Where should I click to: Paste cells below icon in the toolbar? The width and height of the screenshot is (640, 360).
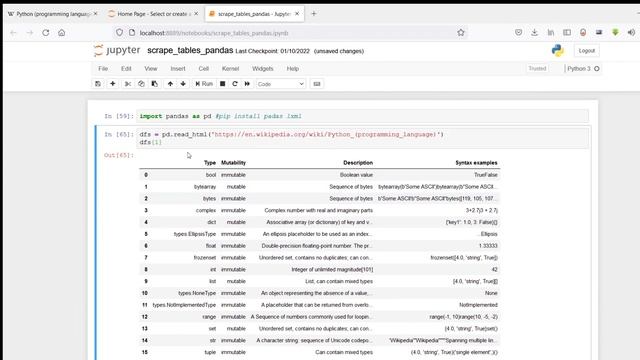155,84
